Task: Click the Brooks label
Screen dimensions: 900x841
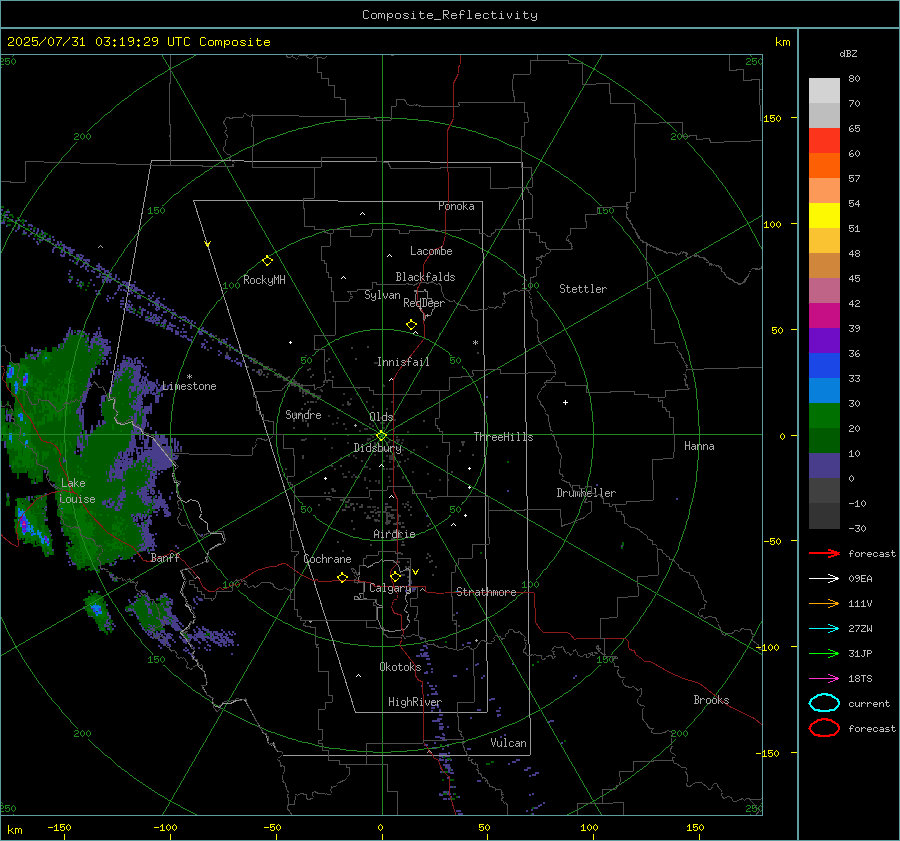Action: (711, 700)
